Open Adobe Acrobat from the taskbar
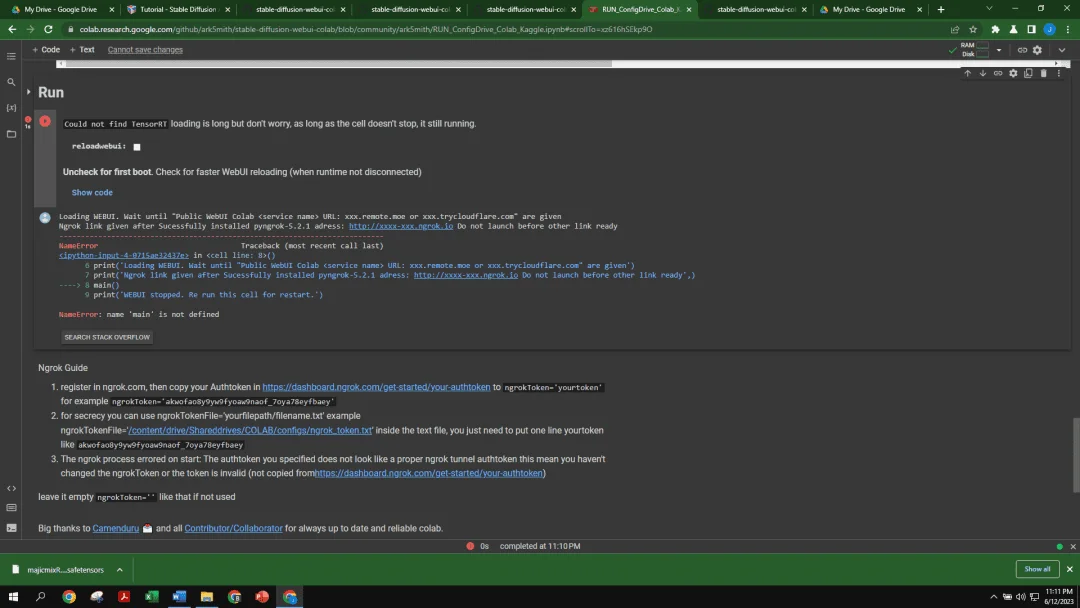Screen dimensions: 1080x608 pos(124,597)
